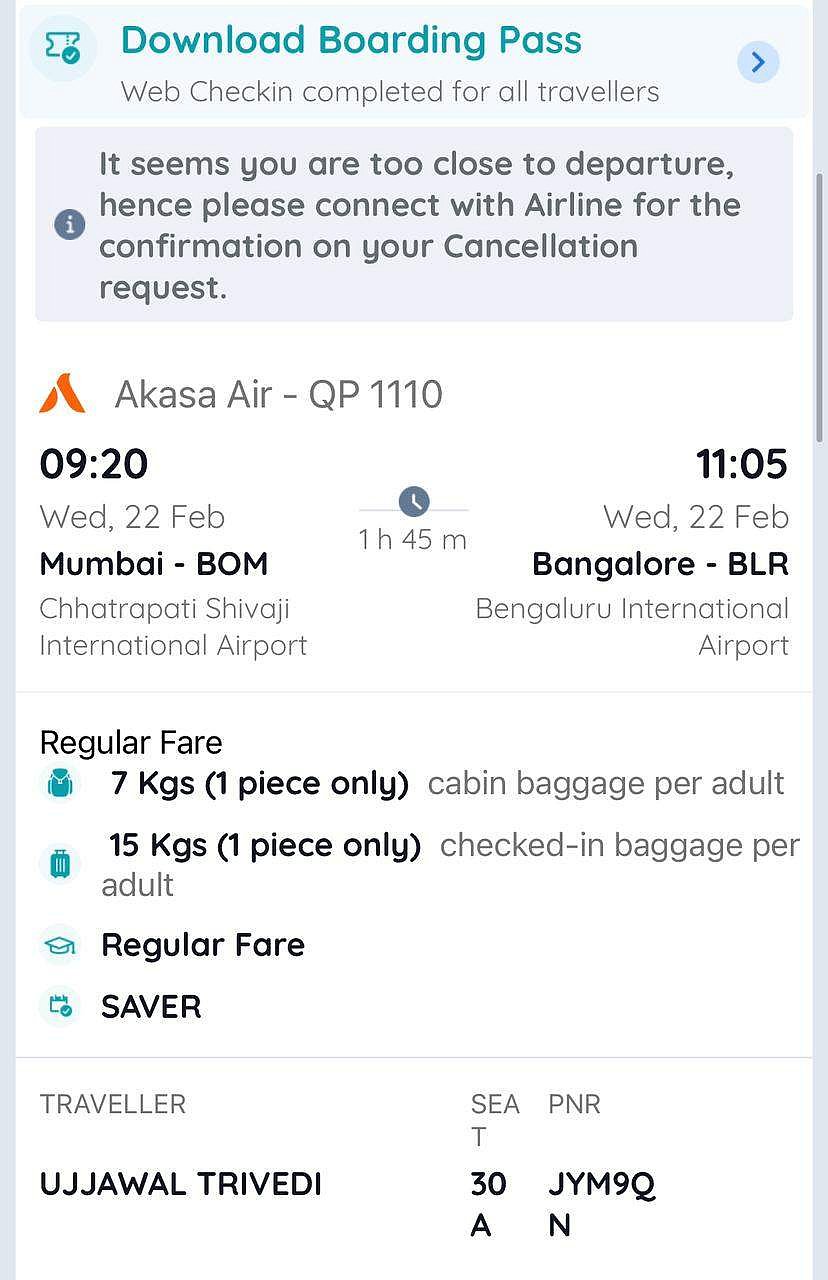The height and width of the screenshot is (1280, 828).
Task: Tap seat number 30A
Action: (x=488, y=1203)
